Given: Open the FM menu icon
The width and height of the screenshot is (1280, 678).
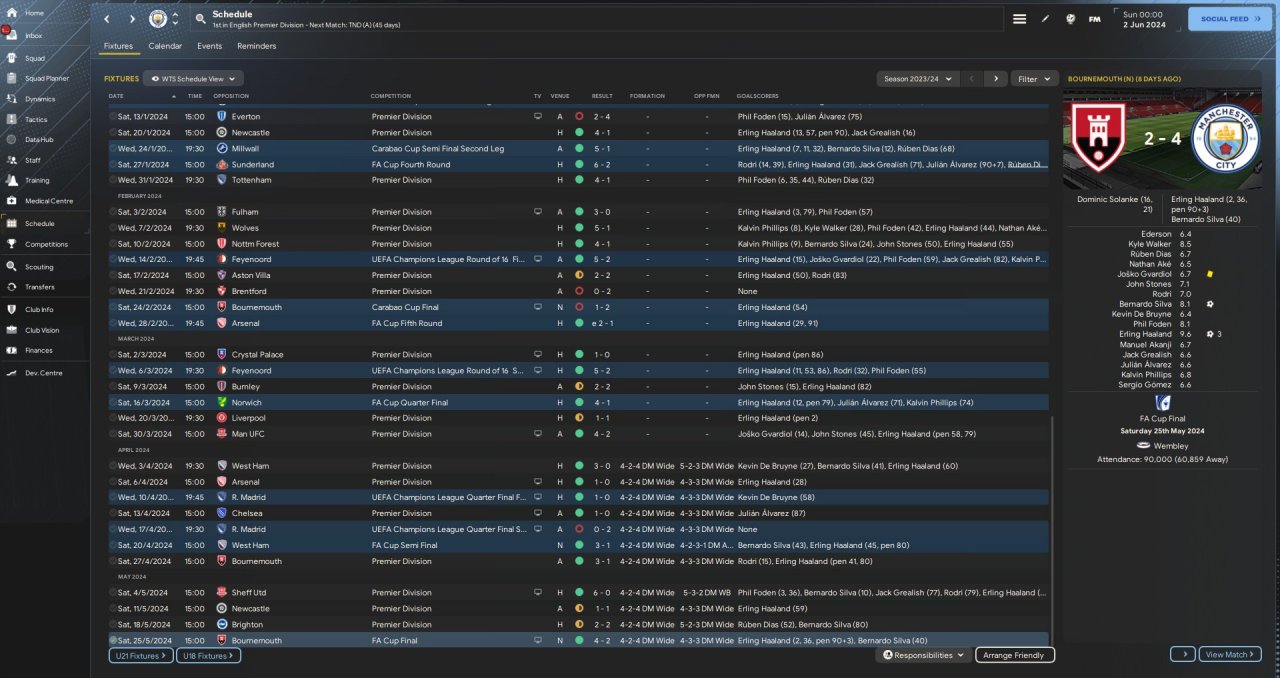Looking at the screenshot, I should (1094, 19).
